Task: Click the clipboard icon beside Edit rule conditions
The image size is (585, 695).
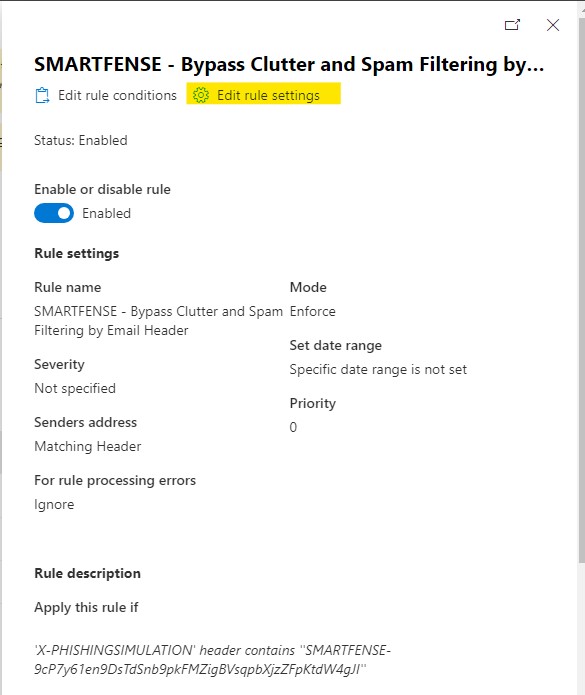Action: 43,95
